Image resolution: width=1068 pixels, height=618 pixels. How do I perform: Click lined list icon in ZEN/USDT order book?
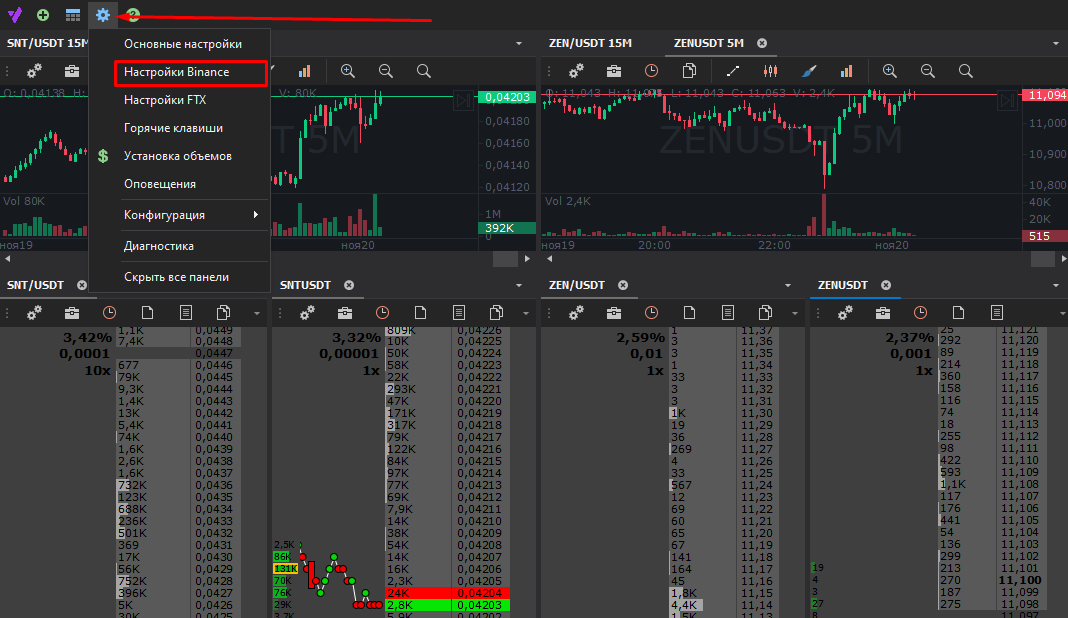tap(727, 313)
